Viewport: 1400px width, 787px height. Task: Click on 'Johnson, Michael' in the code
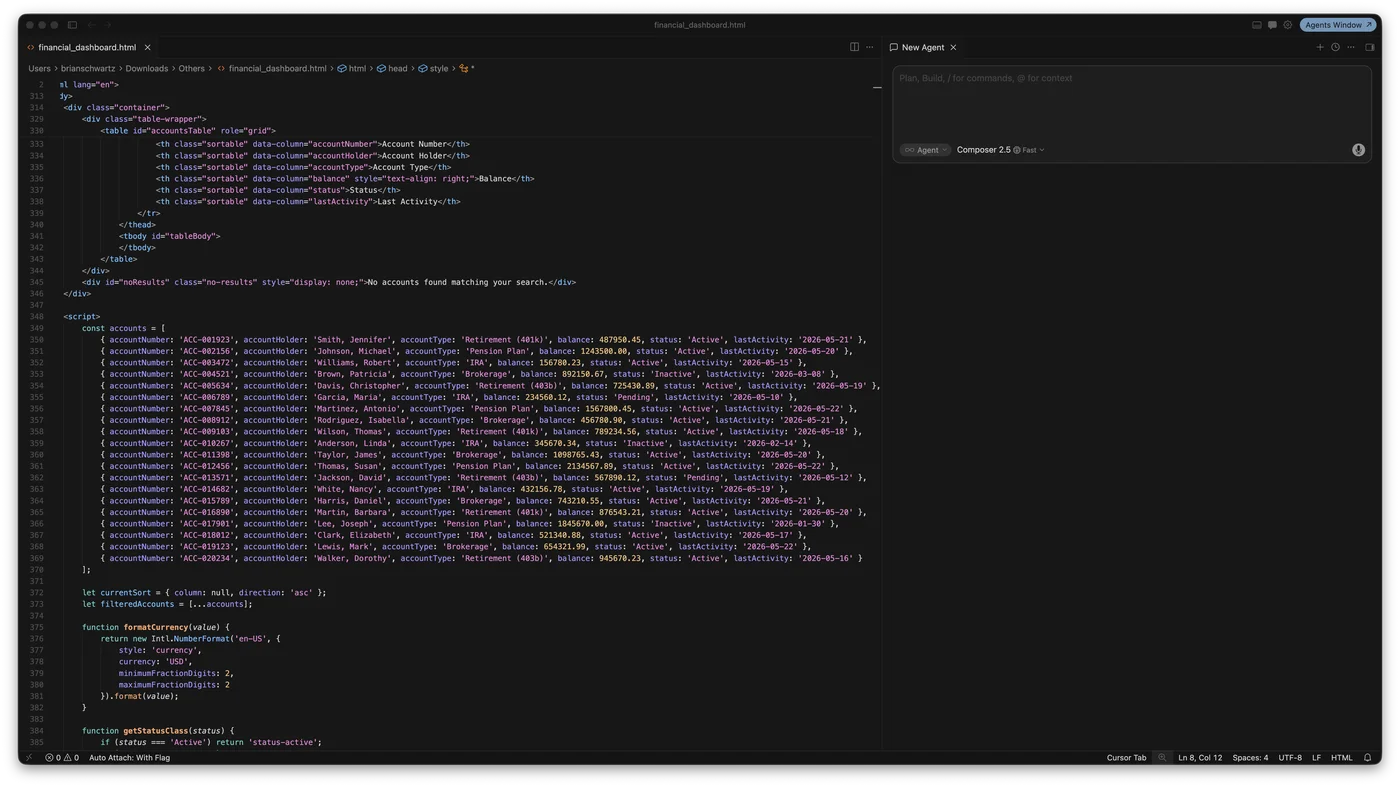click(x=355, y=351)
